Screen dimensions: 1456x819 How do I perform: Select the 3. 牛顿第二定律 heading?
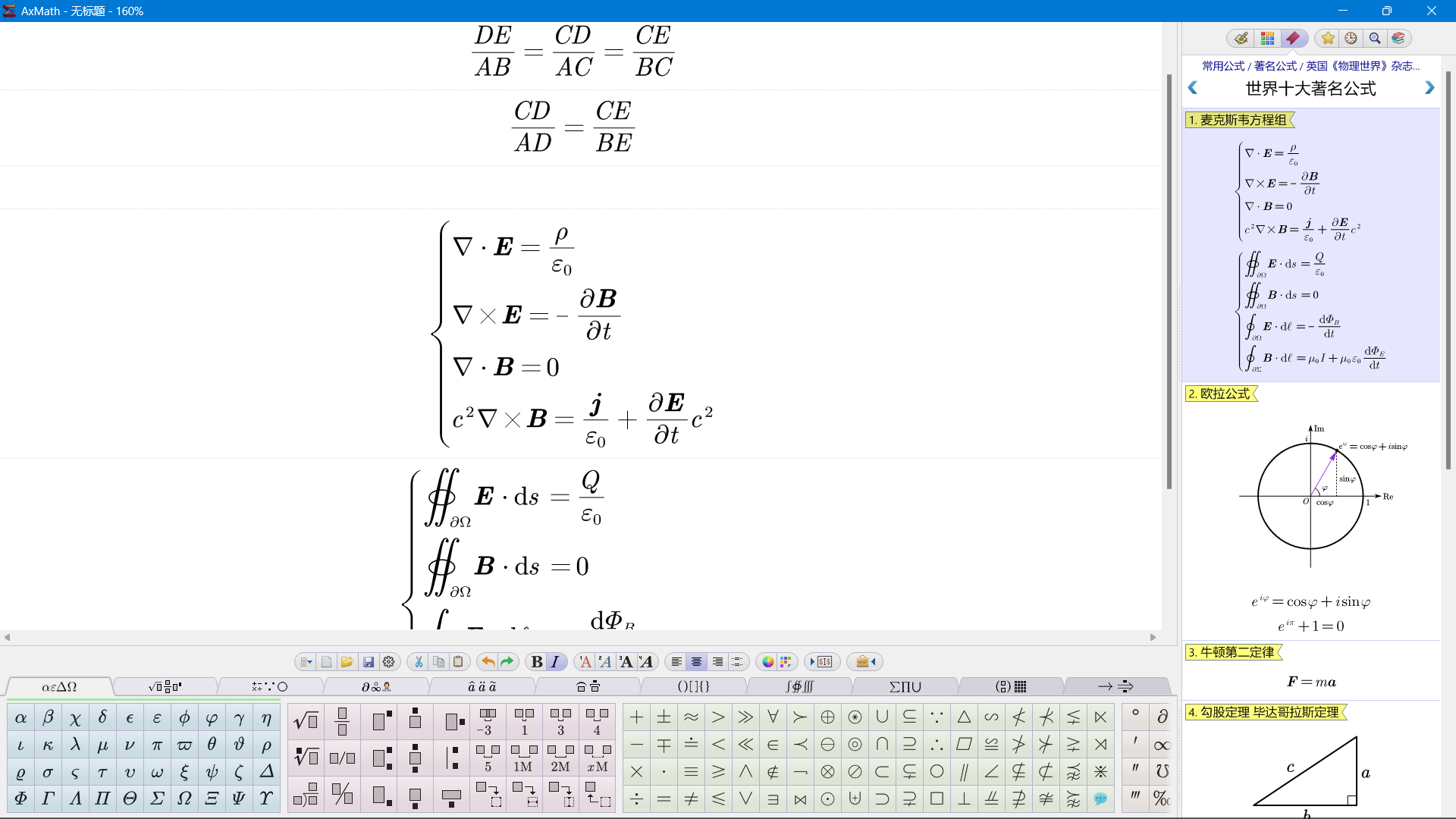(1232, 652)
